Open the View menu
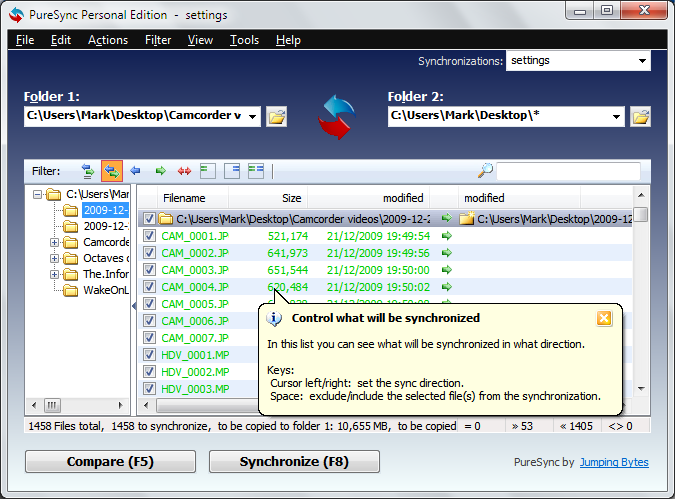Image resolution: width=675 pixels, height=499 pixels. (x=200, y=40)
